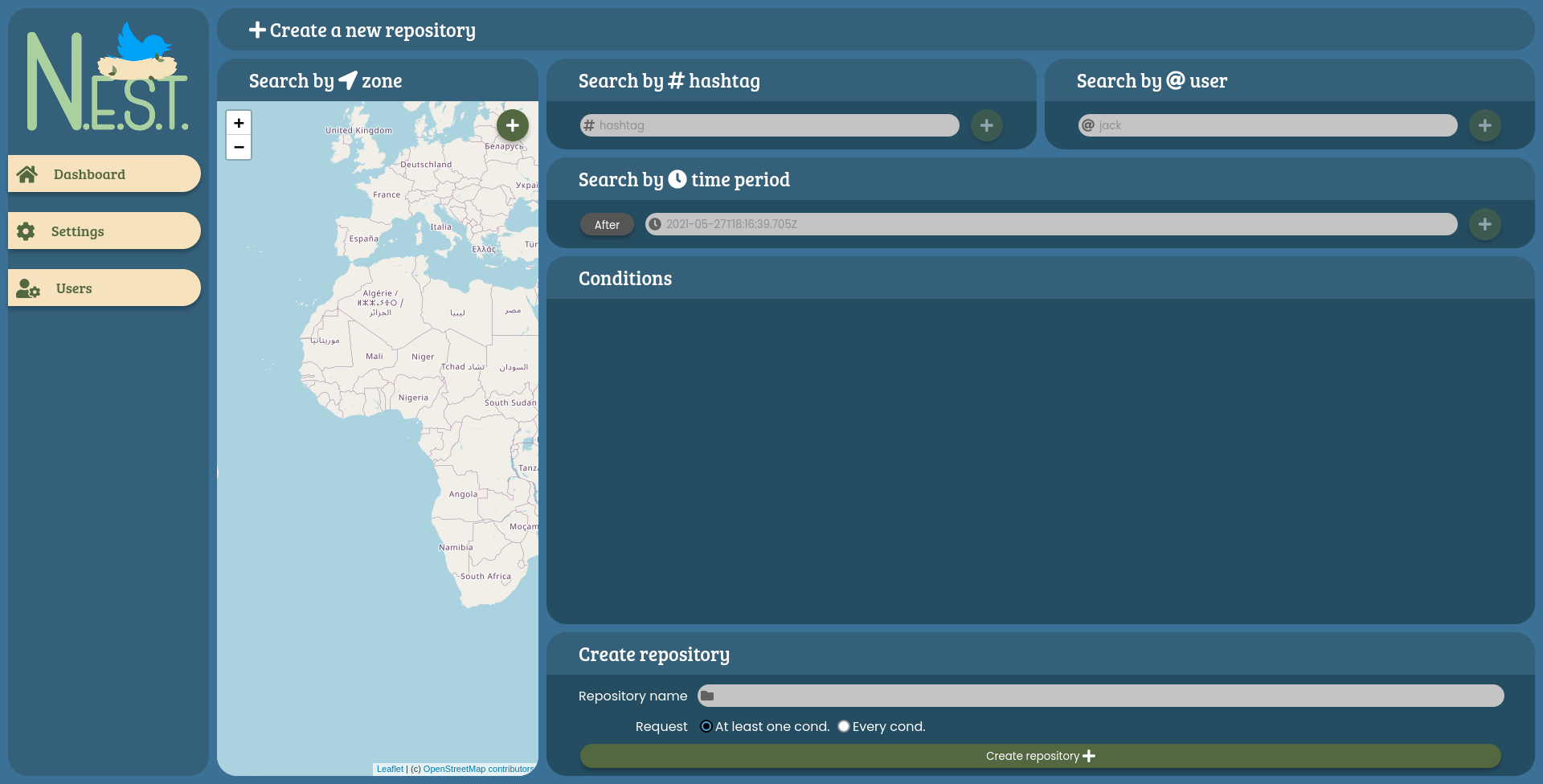Click the plus icon beside the user field

[1484, 125]
